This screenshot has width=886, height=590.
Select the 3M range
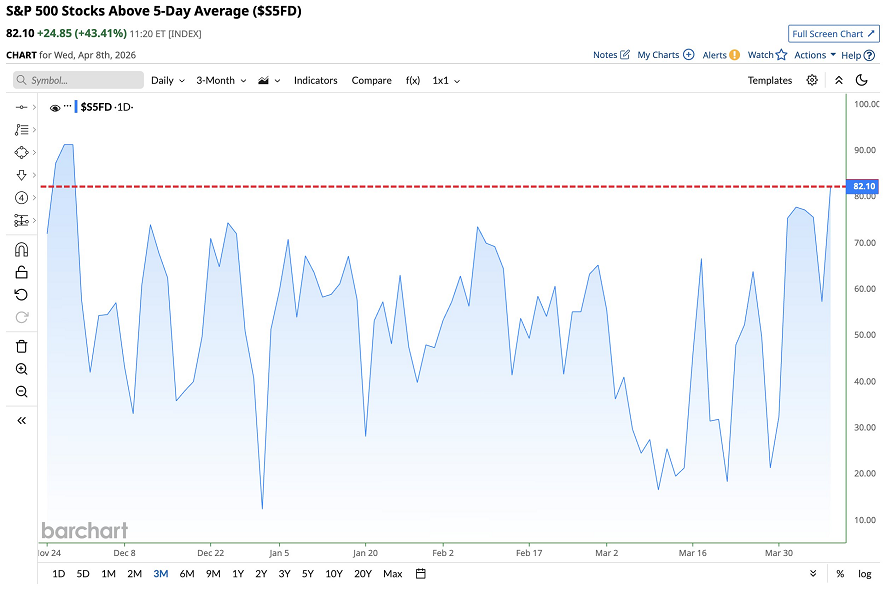point(161,574)
